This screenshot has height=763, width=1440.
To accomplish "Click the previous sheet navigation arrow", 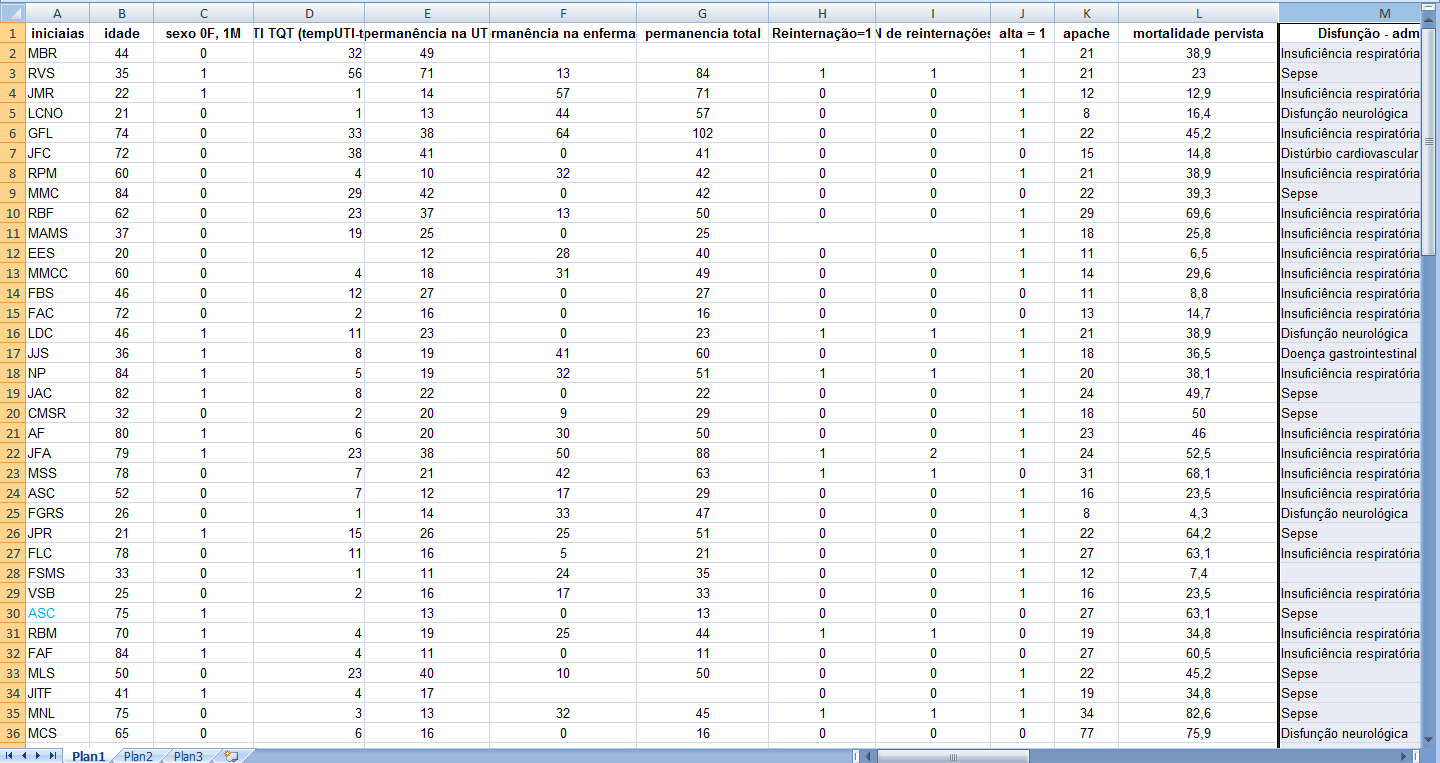I will tap(24, 756).
